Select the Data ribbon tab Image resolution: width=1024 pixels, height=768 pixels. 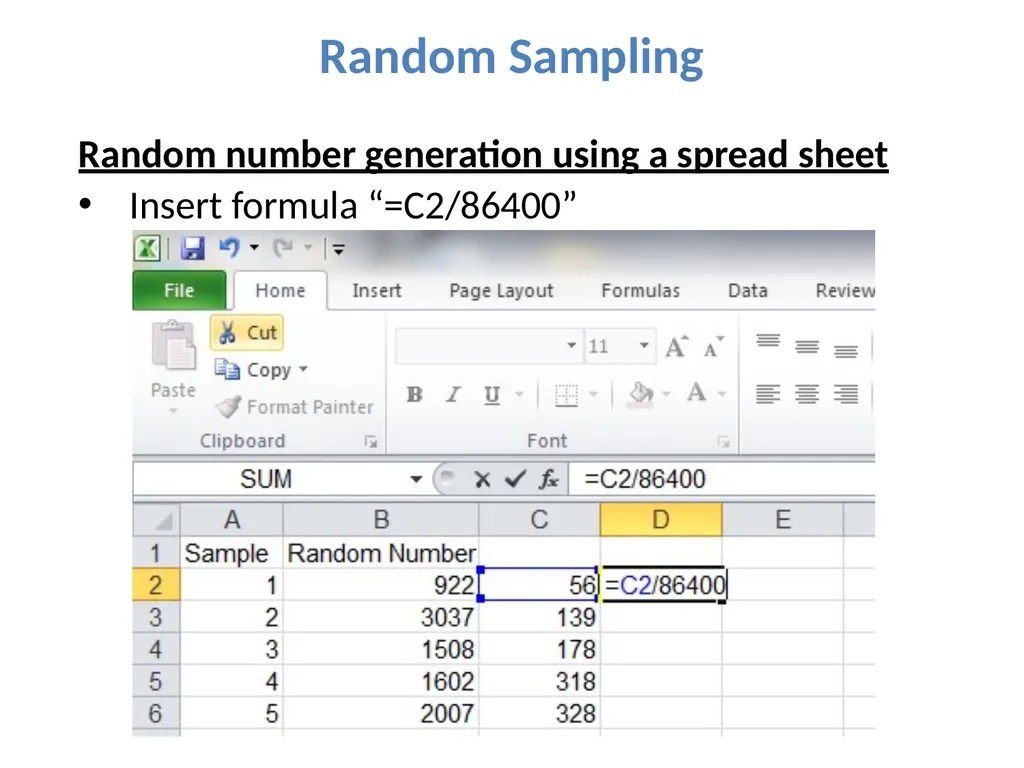pos(747,290)
